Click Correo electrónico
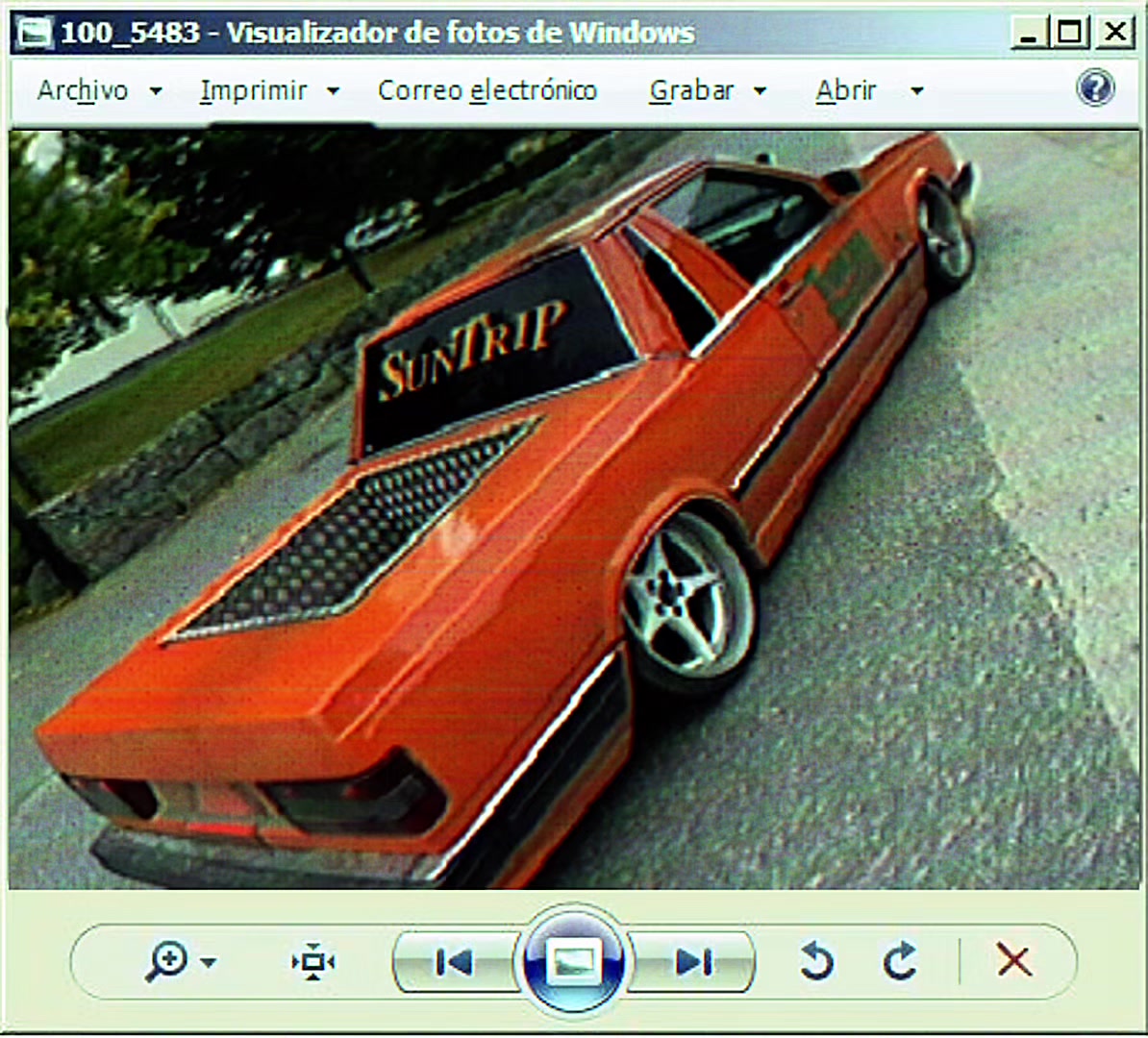 tap(487, 90)
